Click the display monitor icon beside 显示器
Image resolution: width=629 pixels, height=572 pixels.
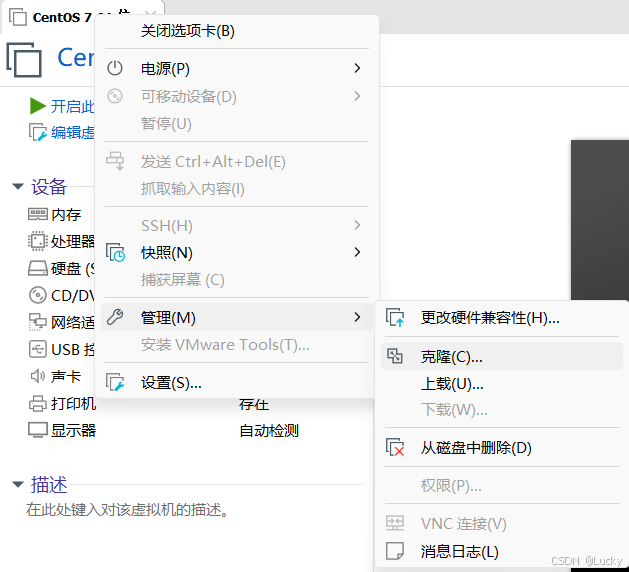pos(38,430)
